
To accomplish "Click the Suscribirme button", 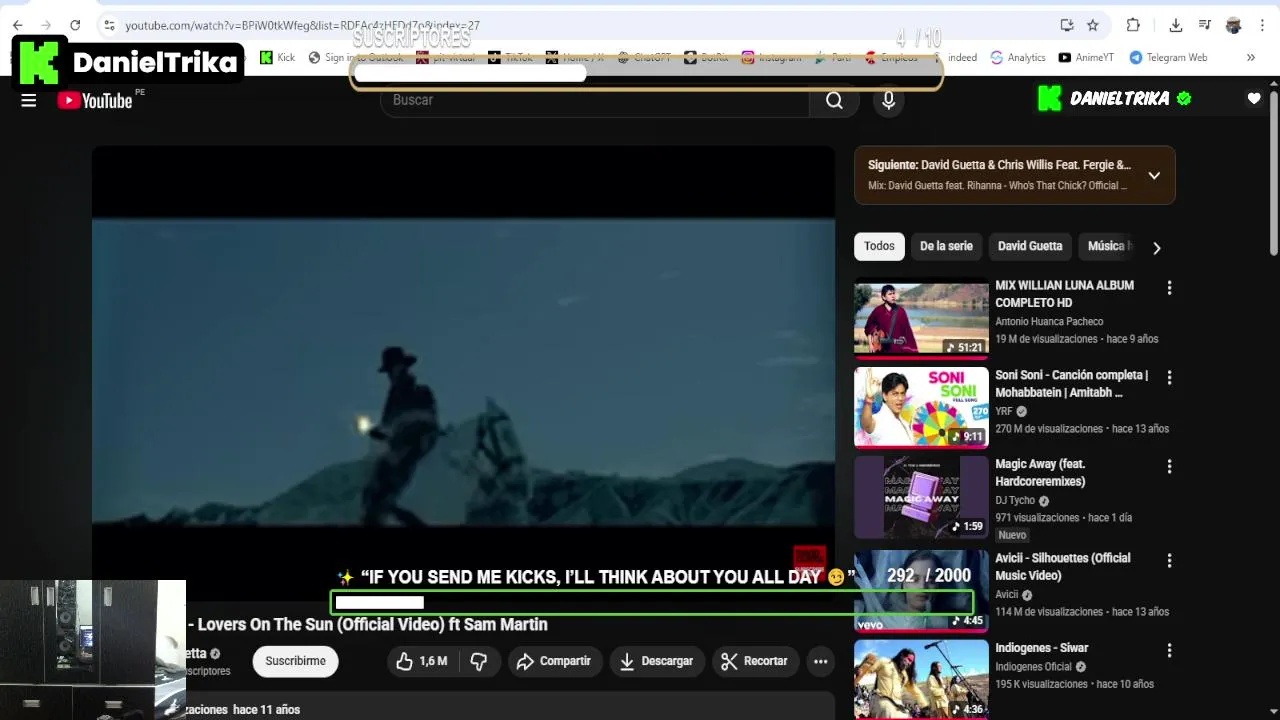I will coord(295,661).
